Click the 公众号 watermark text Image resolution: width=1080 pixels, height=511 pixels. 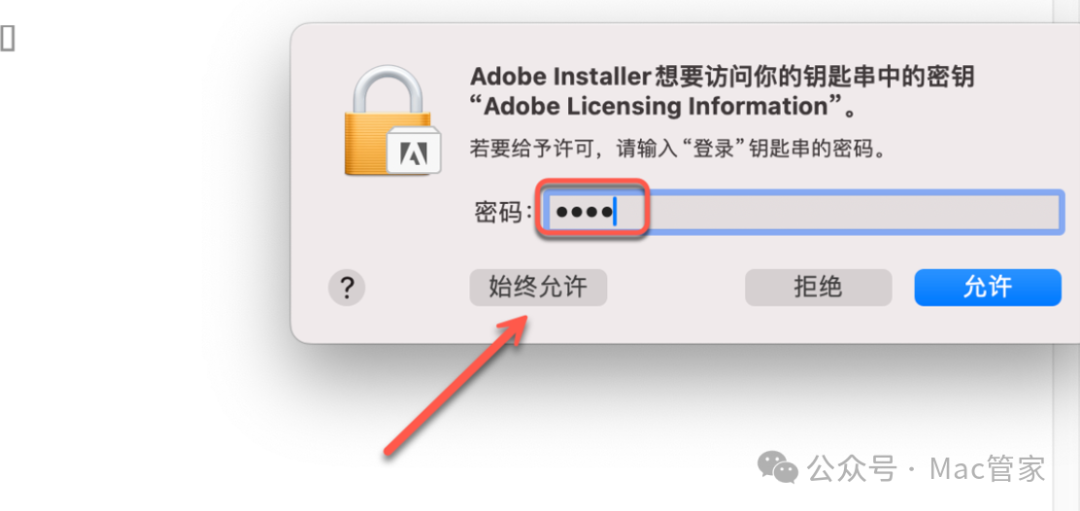coord(851,468)
